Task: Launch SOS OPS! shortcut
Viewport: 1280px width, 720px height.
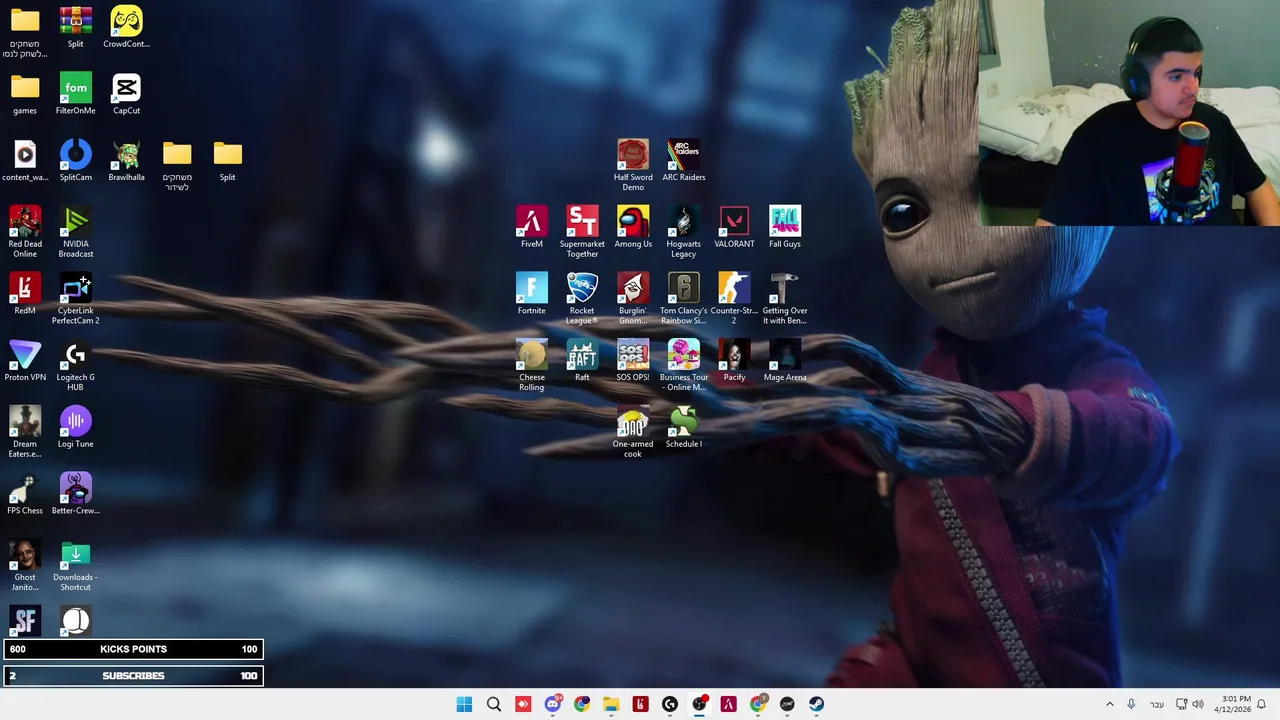Action: [633, 361]
